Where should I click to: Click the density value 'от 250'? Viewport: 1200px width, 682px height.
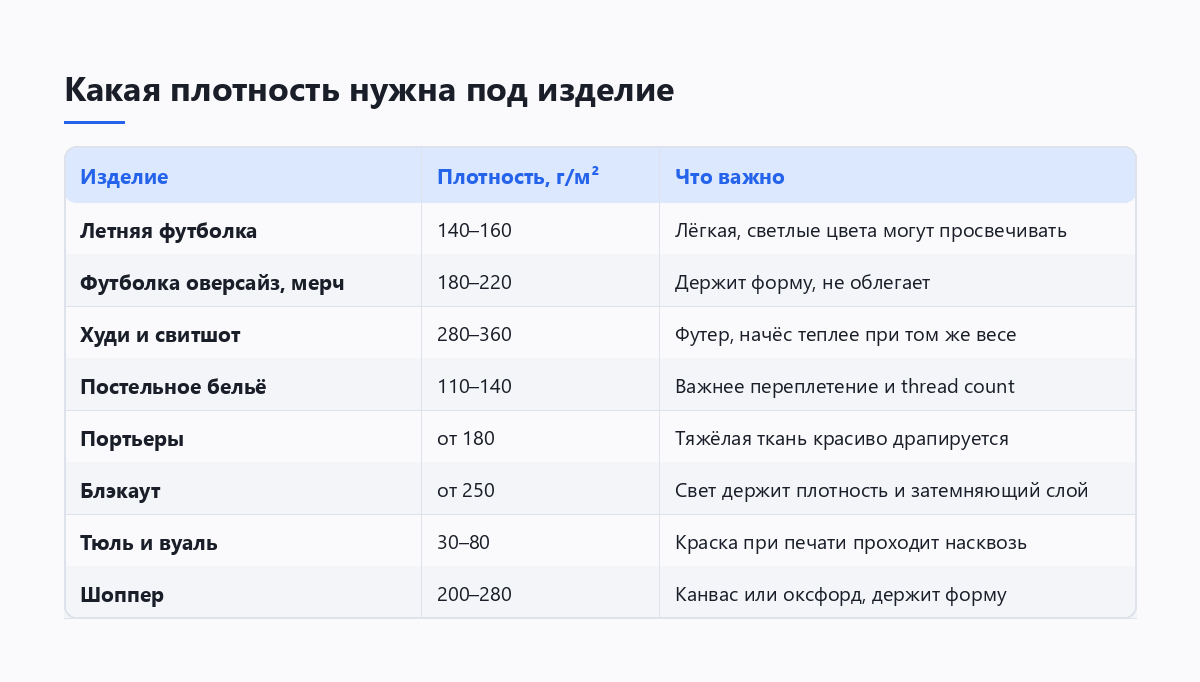pos(466,491)
